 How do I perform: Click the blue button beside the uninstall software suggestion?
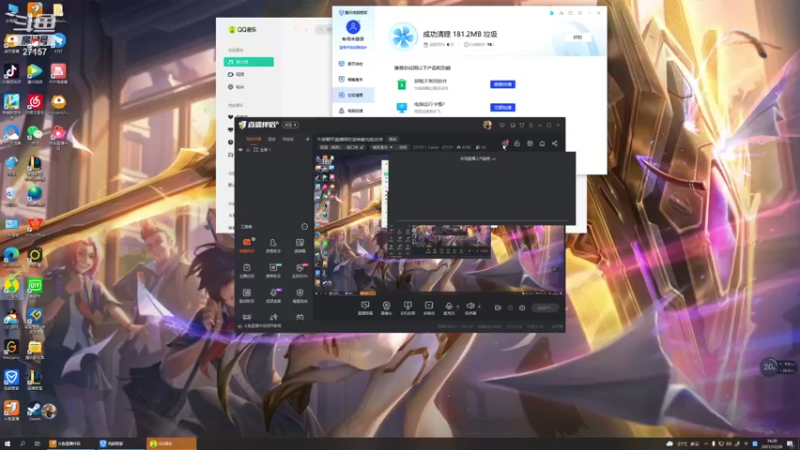503,84
